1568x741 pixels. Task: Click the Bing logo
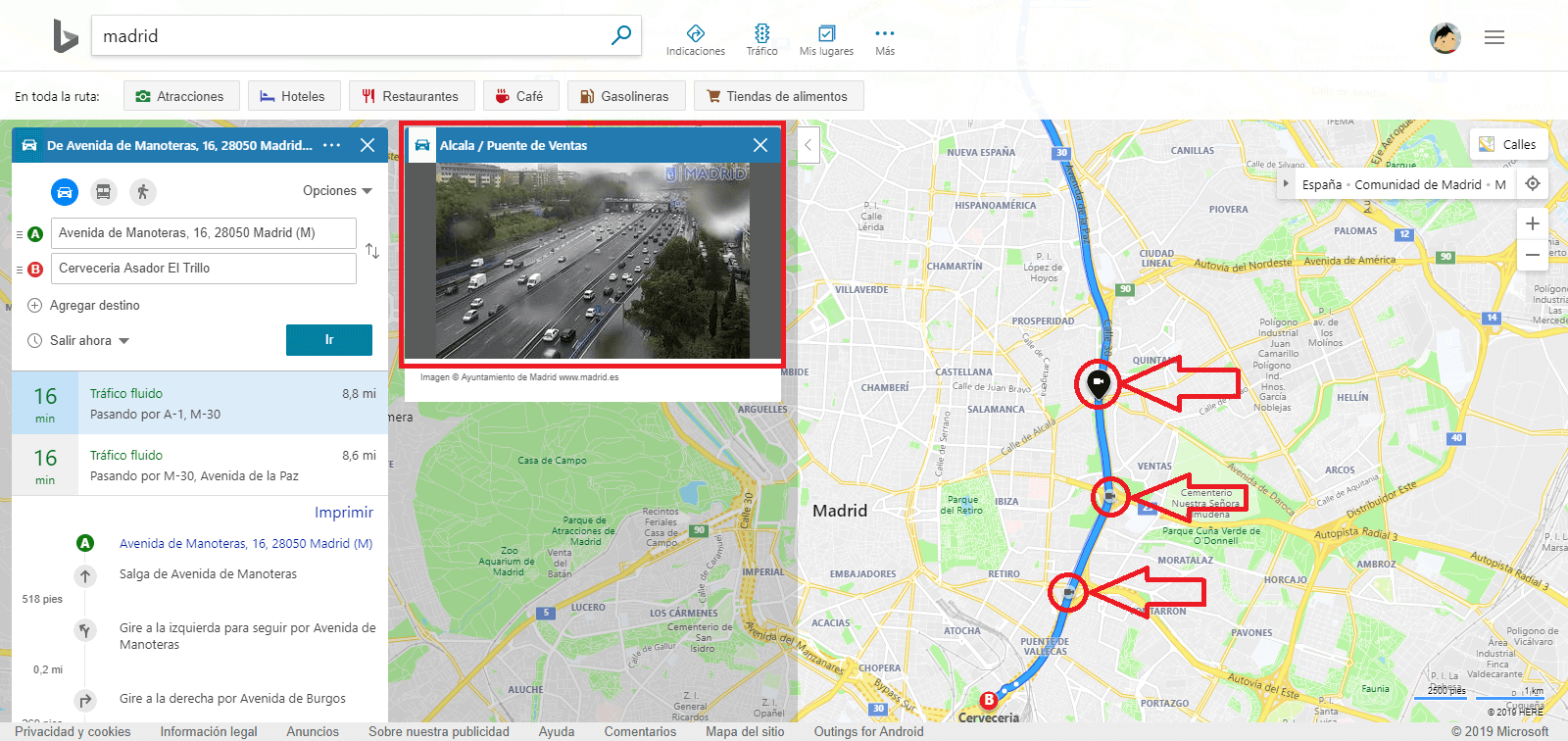pos(65,36)
